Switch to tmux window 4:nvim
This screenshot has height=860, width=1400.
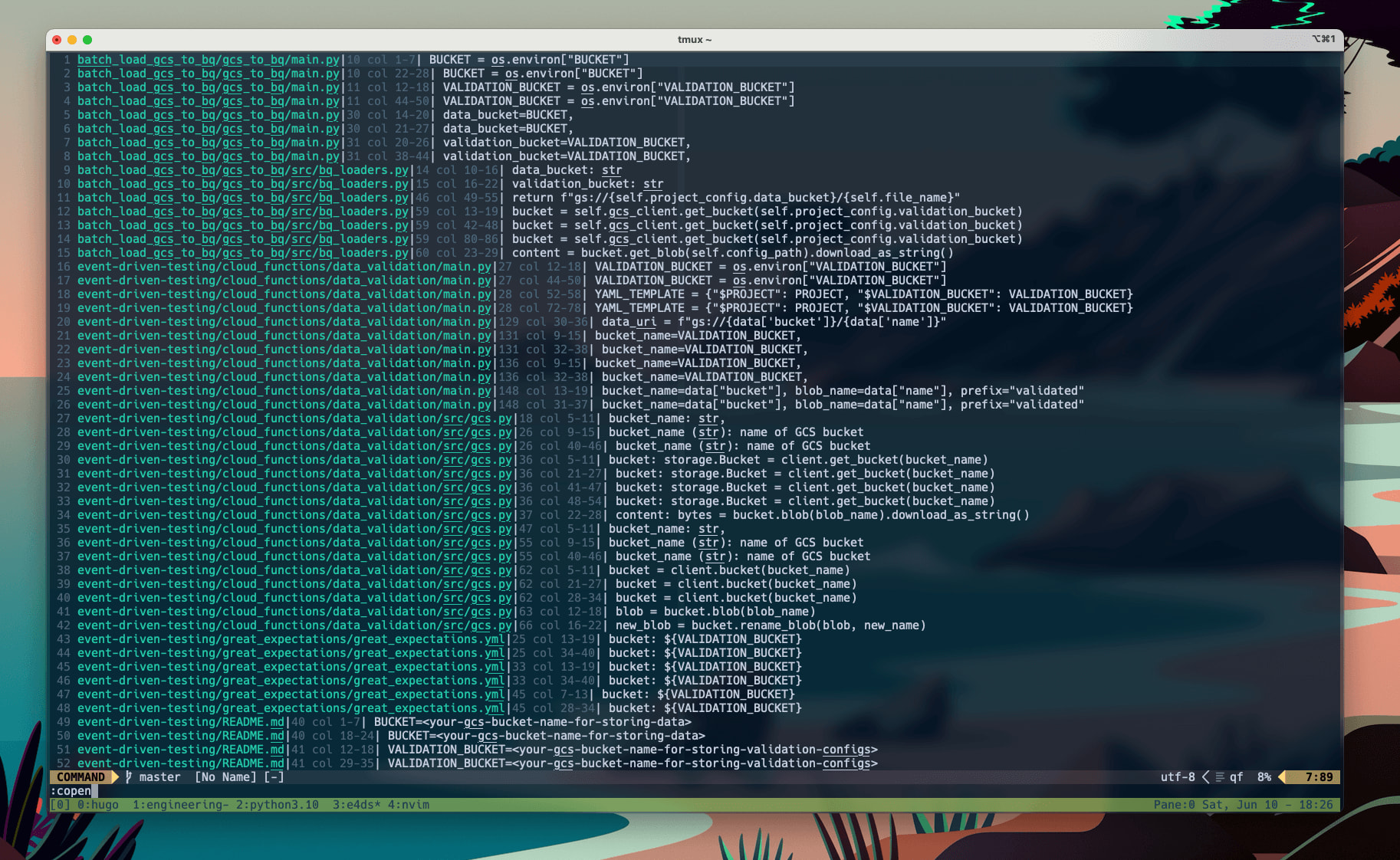409,805
